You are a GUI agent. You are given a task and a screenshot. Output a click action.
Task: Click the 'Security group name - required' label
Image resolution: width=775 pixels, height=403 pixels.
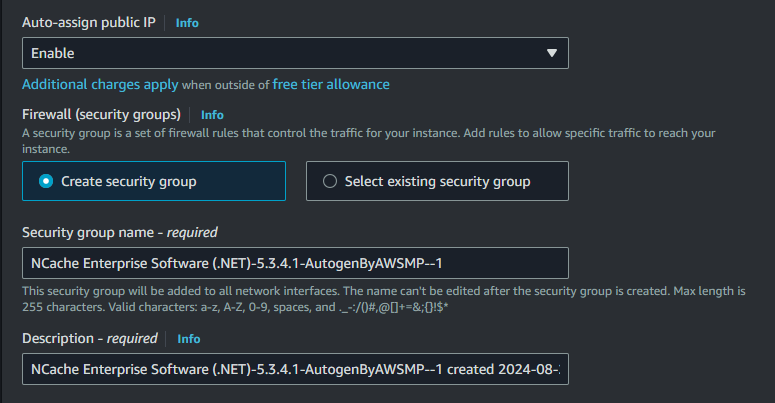[x=120, y=232]
